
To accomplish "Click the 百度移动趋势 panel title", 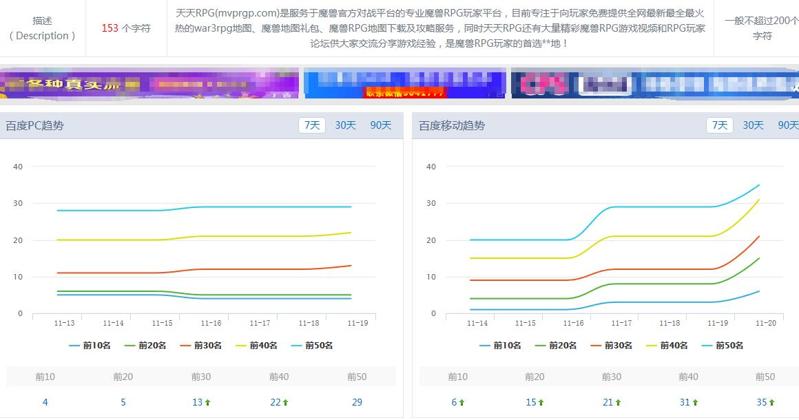I will click(x=452, y=125).
